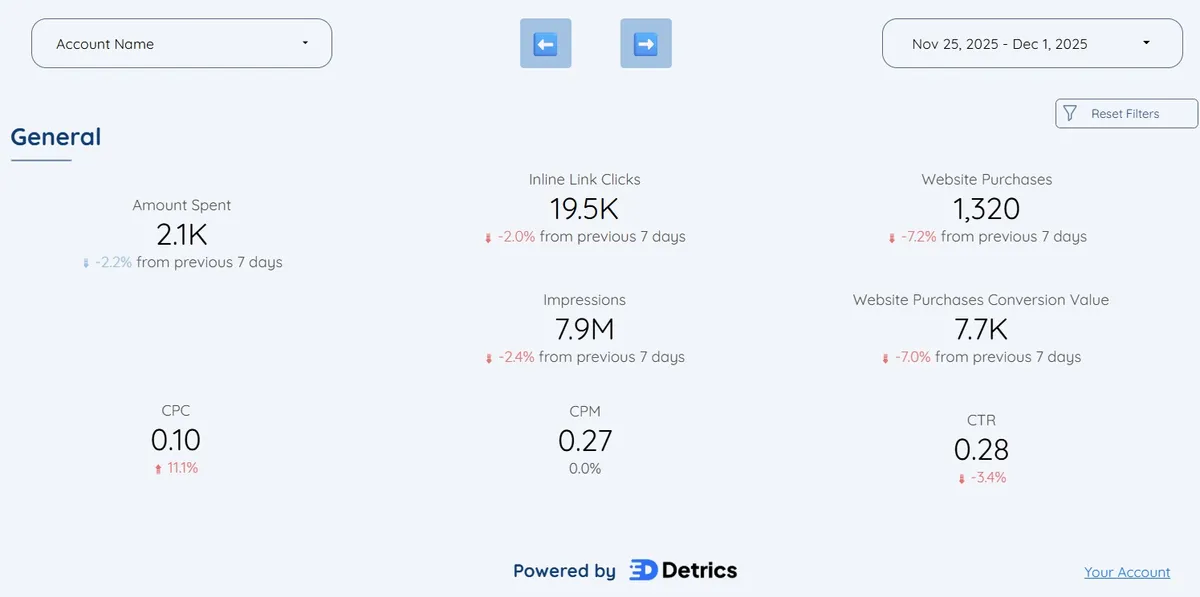Click the red up arrow under the CPC metric
The width and height of the screenshot is (1200, 597).
pos(157,467)
